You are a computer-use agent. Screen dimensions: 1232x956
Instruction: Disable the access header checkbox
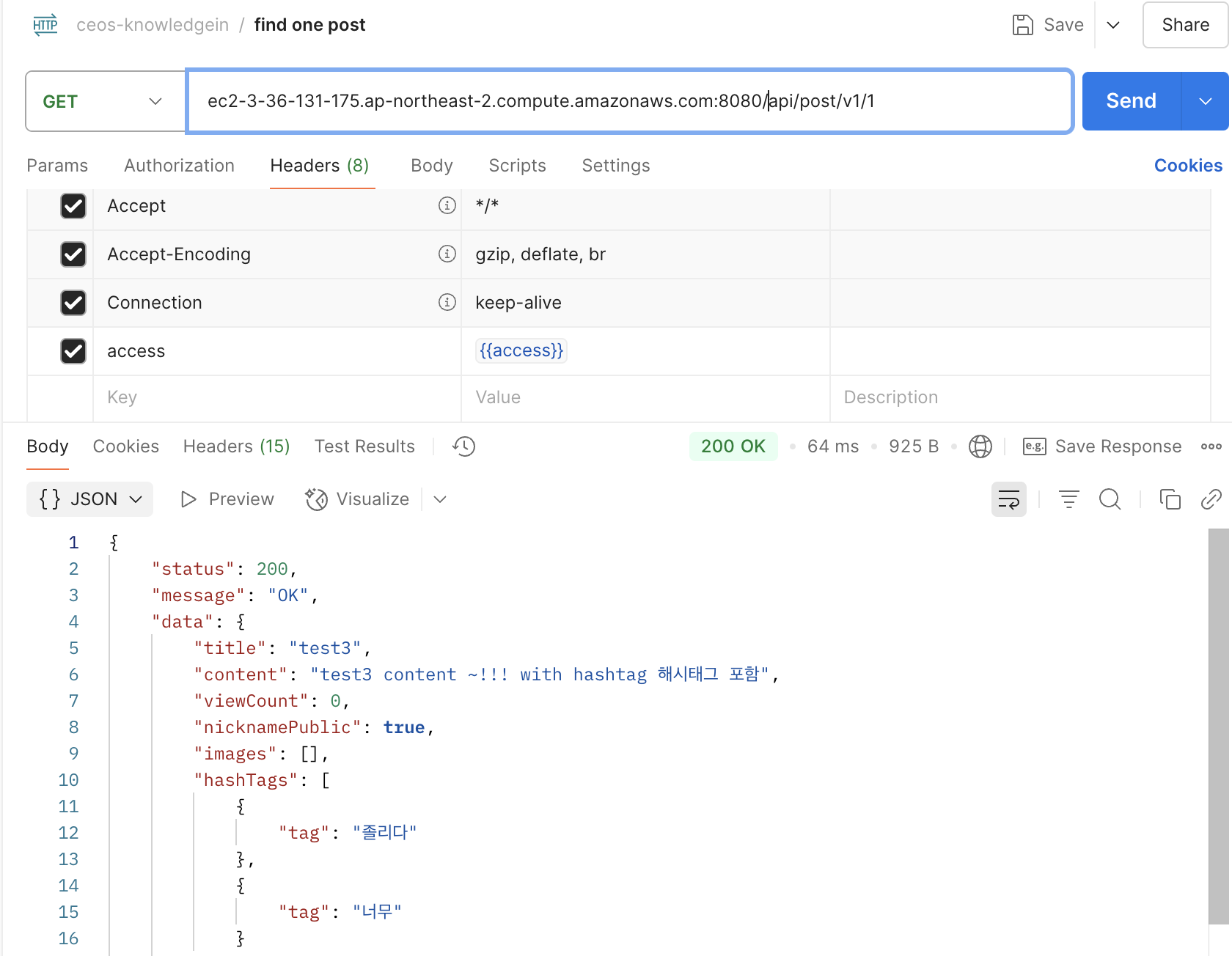(x=73, y=351)
